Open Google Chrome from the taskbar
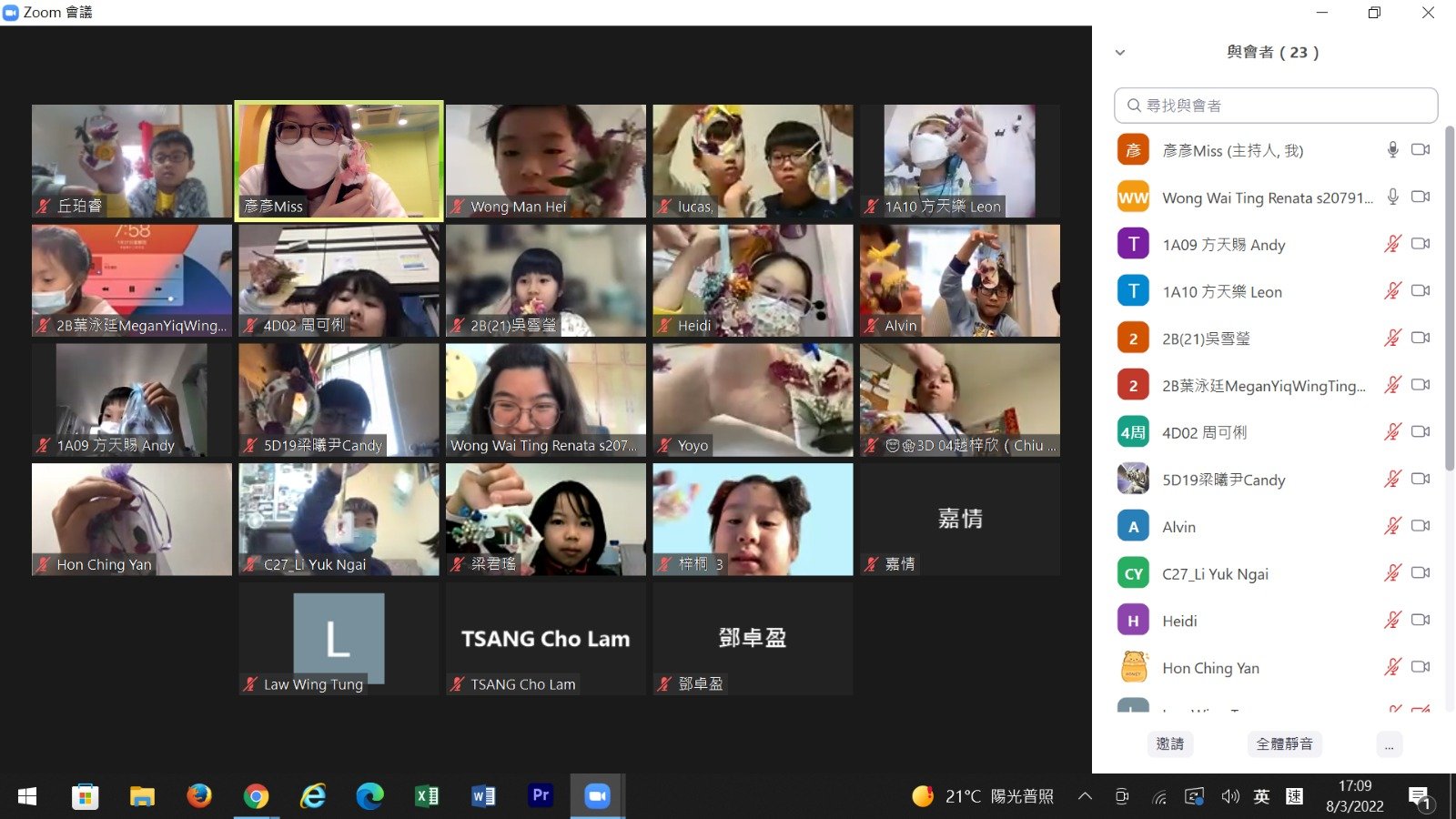Screen dimensions: 1456x819 click(x=257, y=796)
